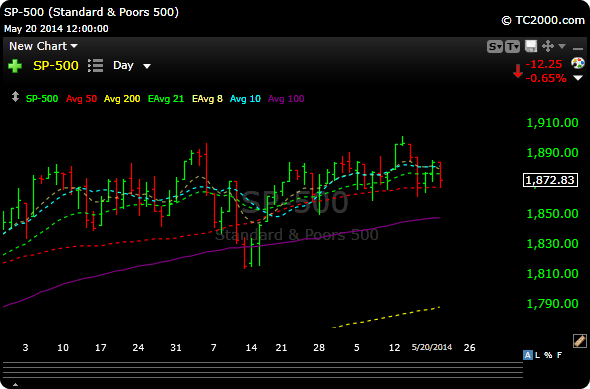Click the 1,890.00 price axis label
This screenshot has width=590, height=389.
[552, 153]
